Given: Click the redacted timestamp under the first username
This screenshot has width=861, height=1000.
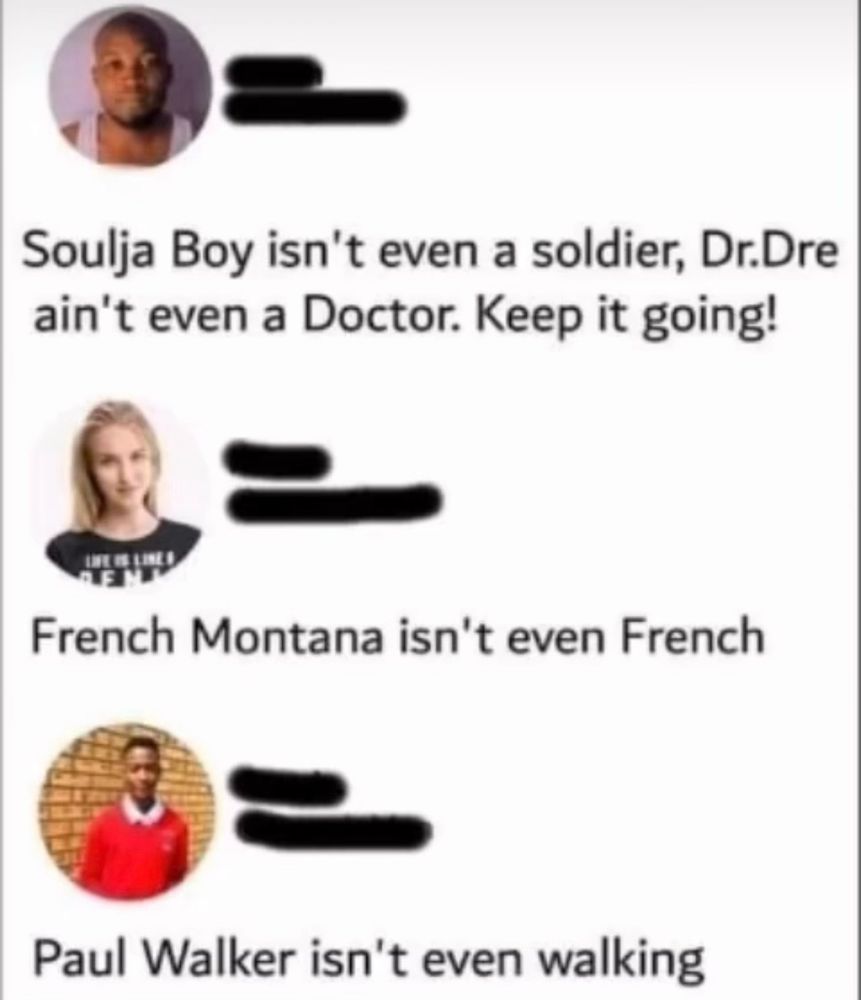Looking at the screenshot, I should click(x=314, y=106).
